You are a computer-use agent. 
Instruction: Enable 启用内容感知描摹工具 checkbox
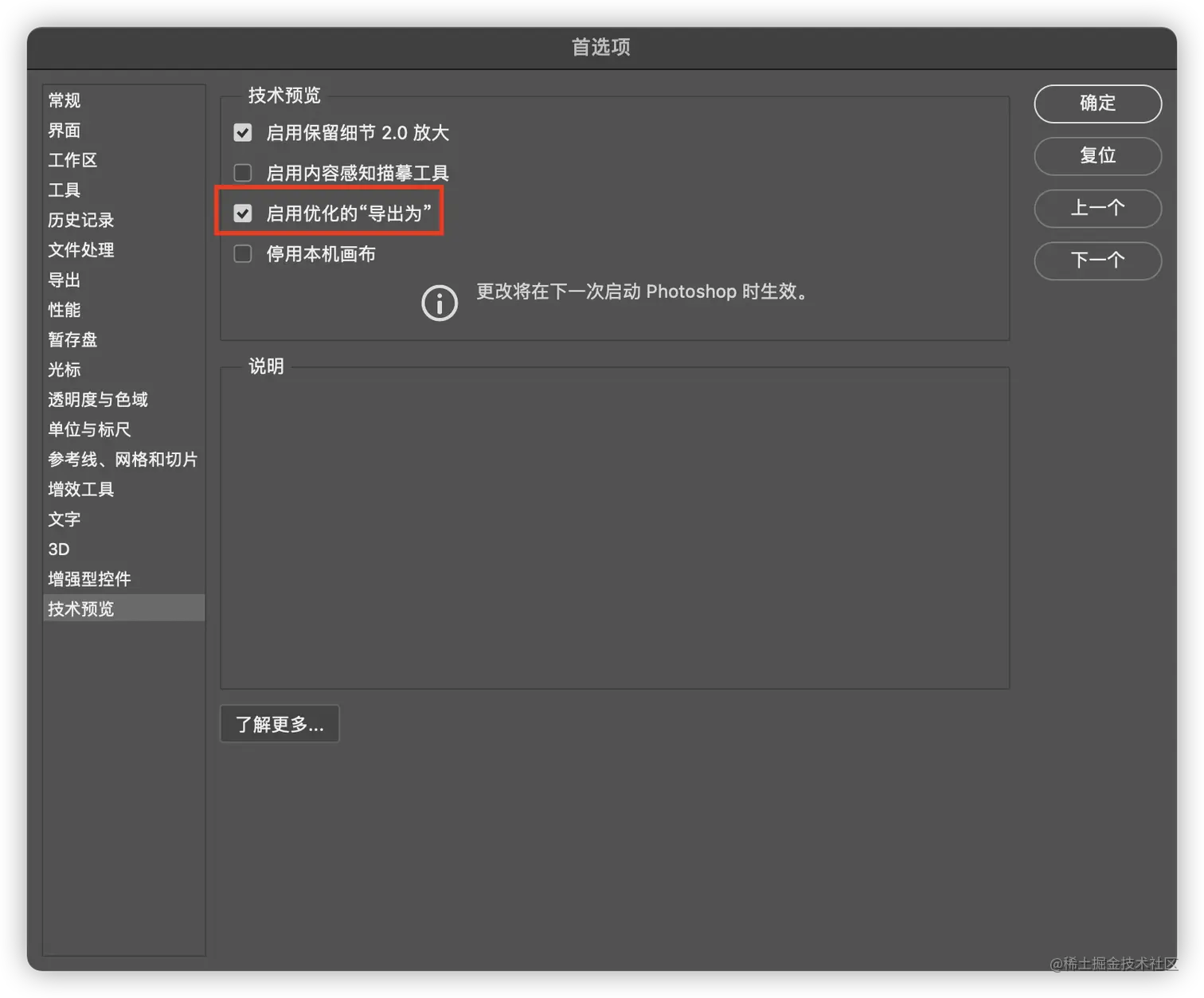coord(243,173)
